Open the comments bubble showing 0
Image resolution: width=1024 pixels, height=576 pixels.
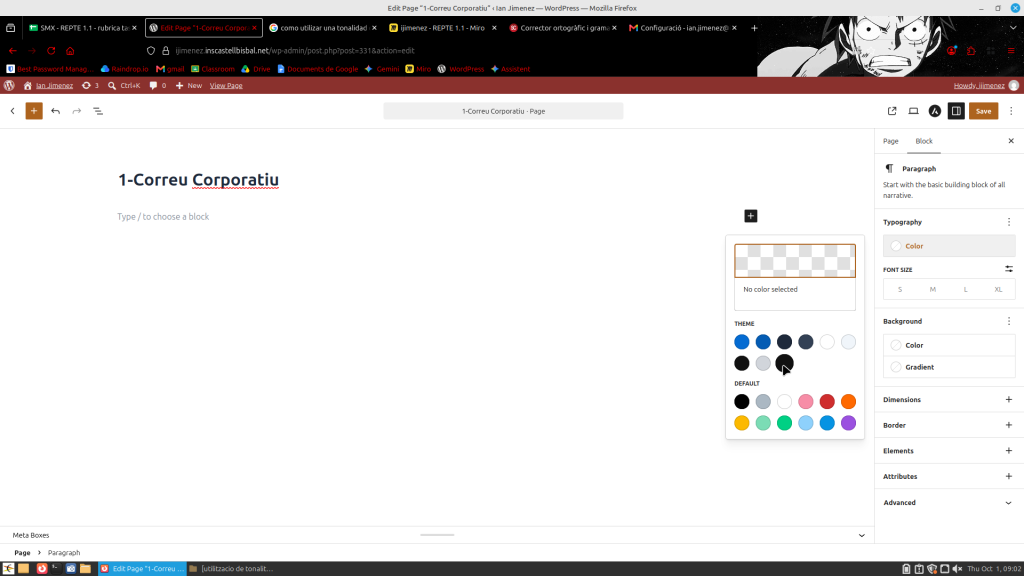coord(157,86)
